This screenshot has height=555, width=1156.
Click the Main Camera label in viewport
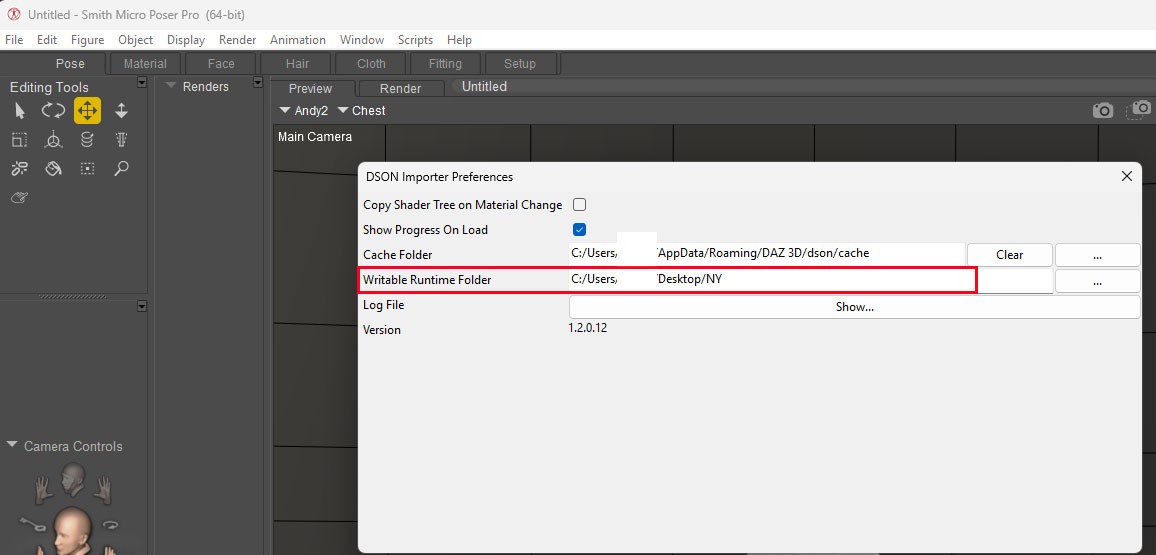coord(315,137)
